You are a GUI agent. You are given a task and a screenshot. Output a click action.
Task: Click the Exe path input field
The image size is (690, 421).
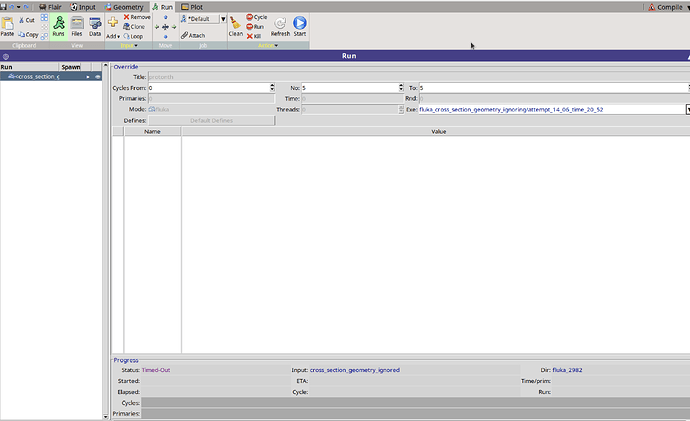[552, 110]
